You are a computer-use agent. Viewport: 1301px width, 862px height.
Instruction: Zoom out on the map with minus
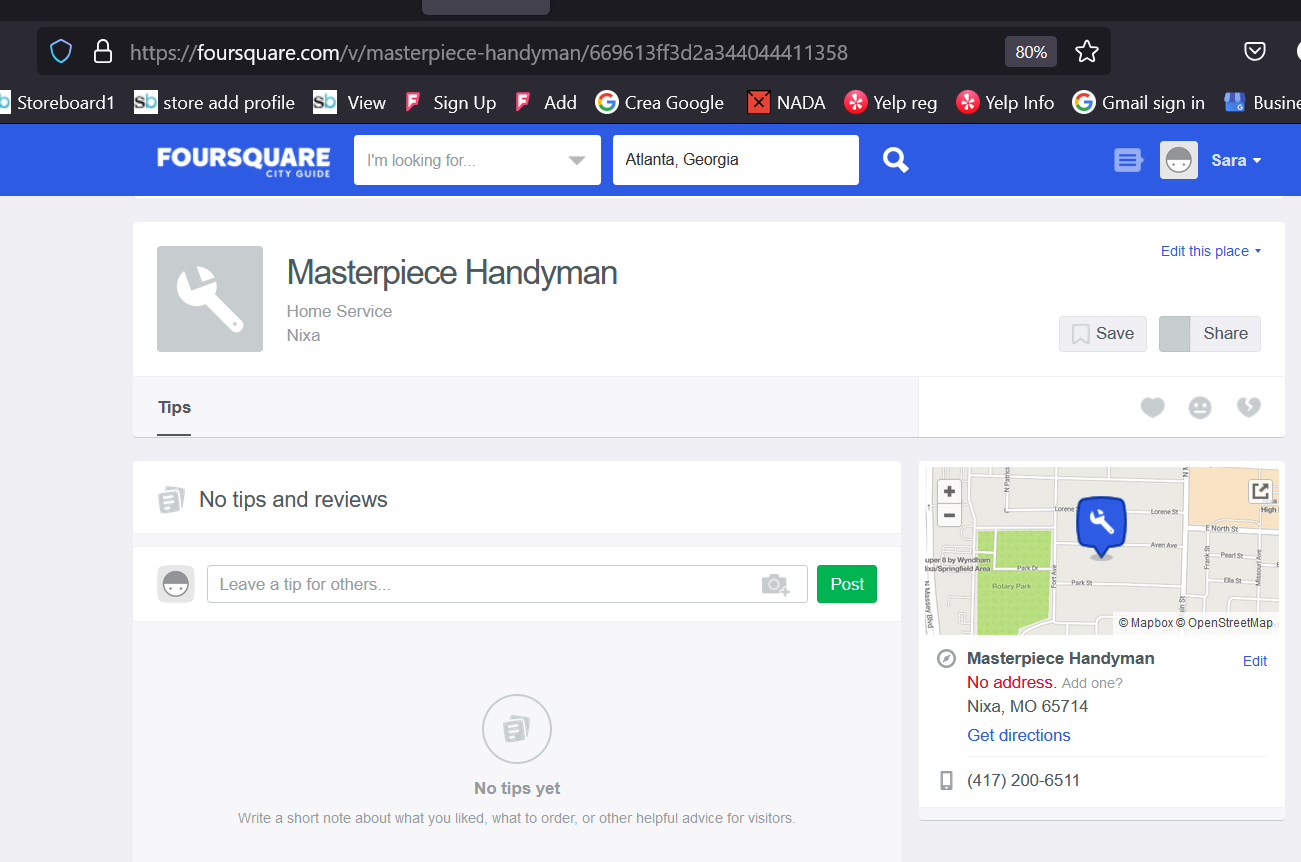949,516
